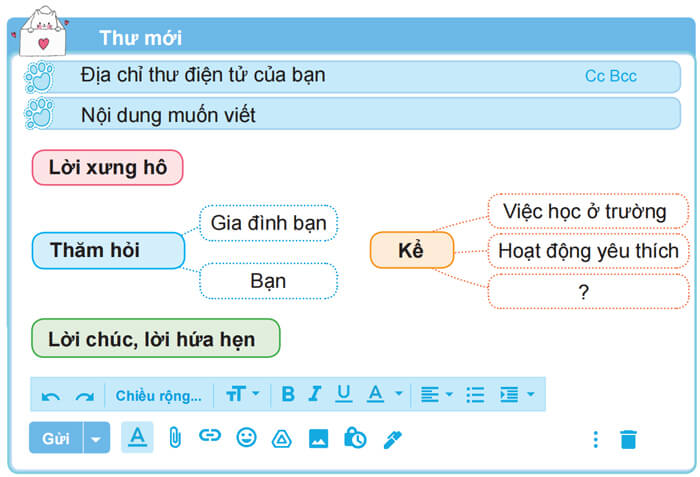
Task: Click the undo arrow icon
Action: (50, 396)
